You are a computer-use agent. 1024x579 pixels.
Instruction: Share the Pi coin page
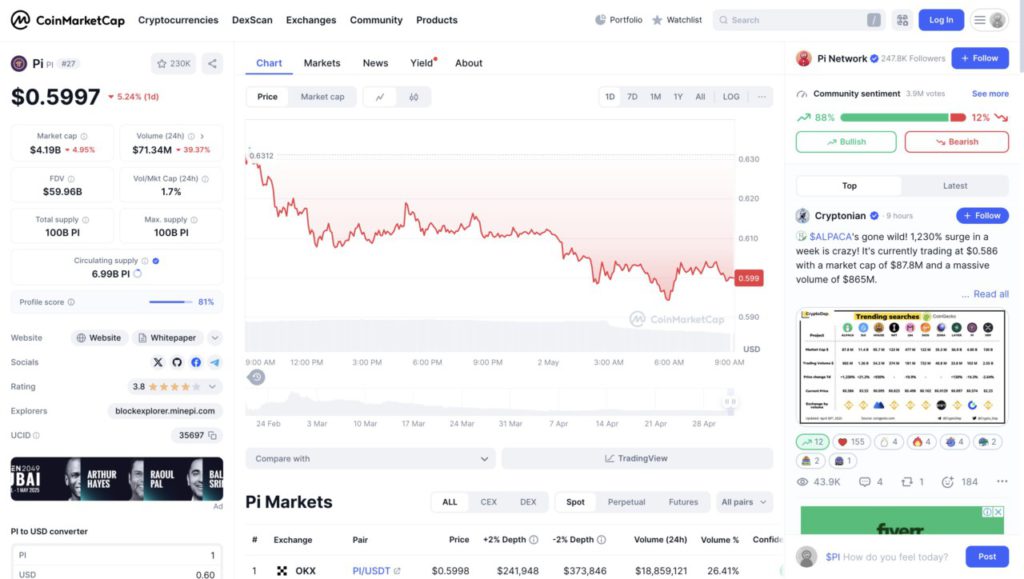[x=212, y=63]
